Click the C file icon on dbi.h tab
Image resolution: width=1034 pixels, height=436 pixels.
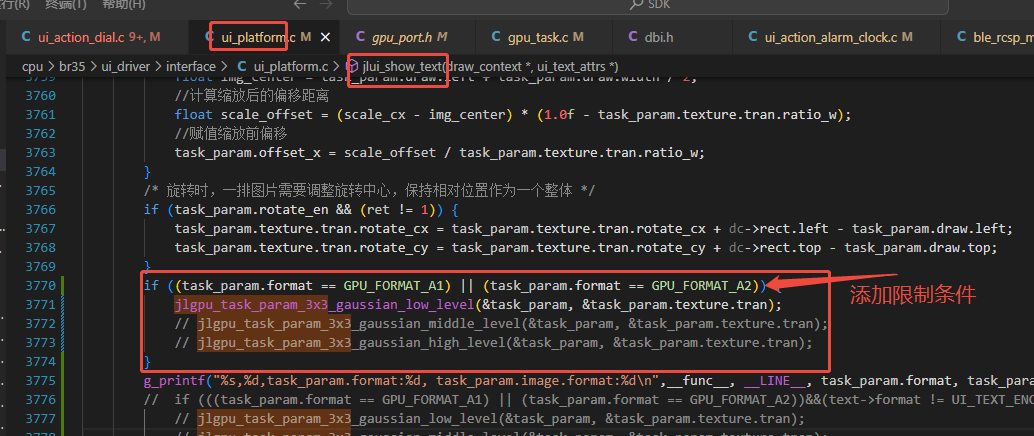pyautogui.click(x=632, y=38)
